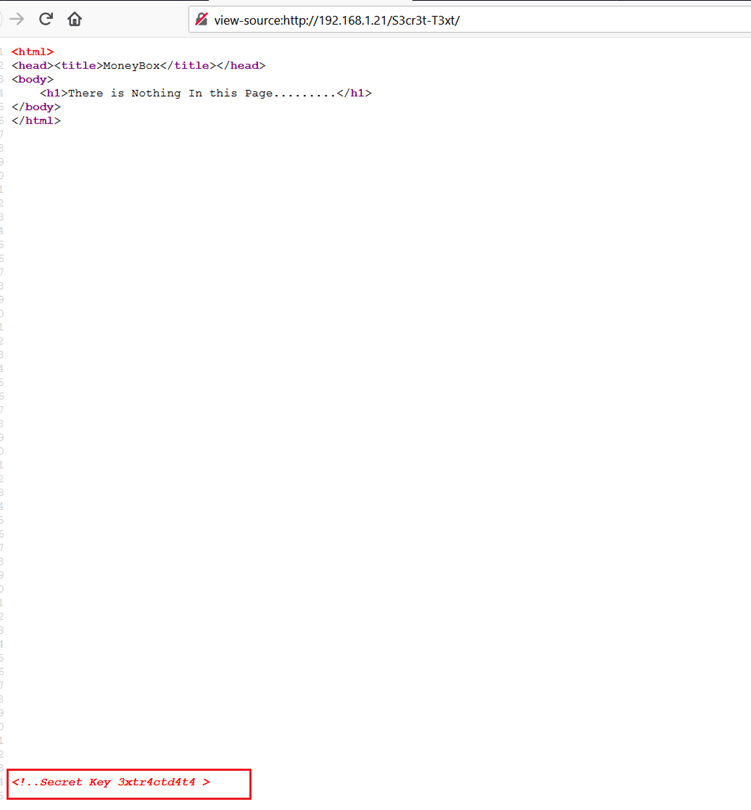Click the 3xtr4ctd4t4 key string
This screenshot has height=810, width=751.
point(156,782)
